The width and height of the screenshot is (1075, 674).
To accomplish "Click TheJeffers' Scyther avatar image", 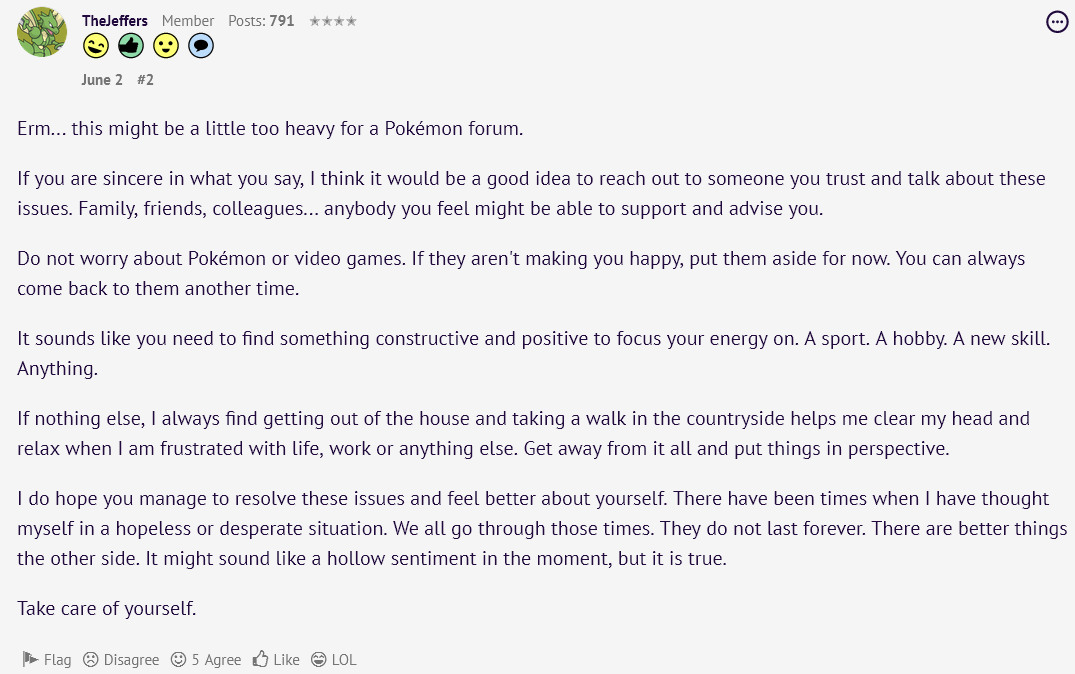I will 42,33.
